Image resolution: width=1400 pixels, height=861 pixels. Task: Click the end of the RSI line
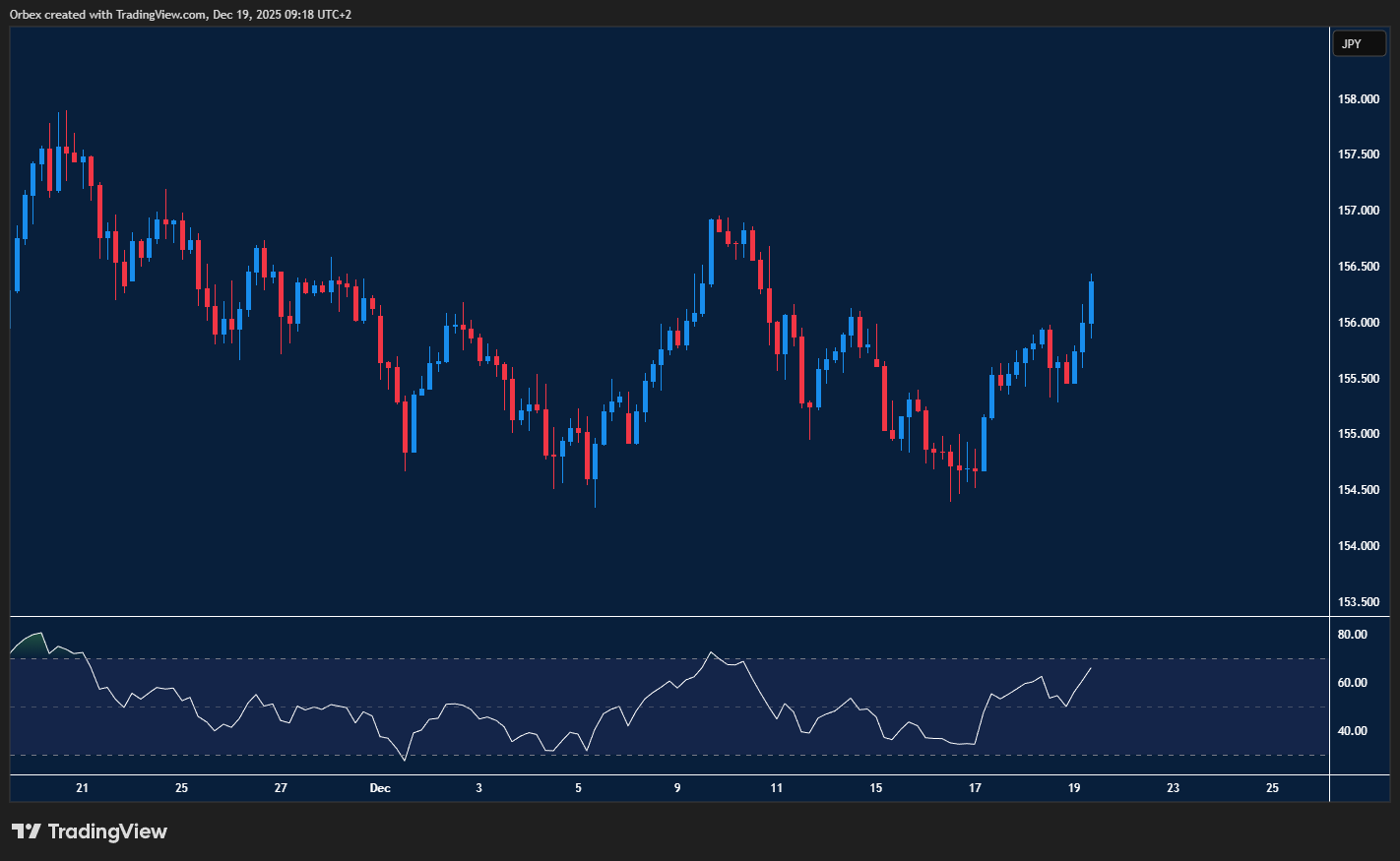(x=1091, y=668)
